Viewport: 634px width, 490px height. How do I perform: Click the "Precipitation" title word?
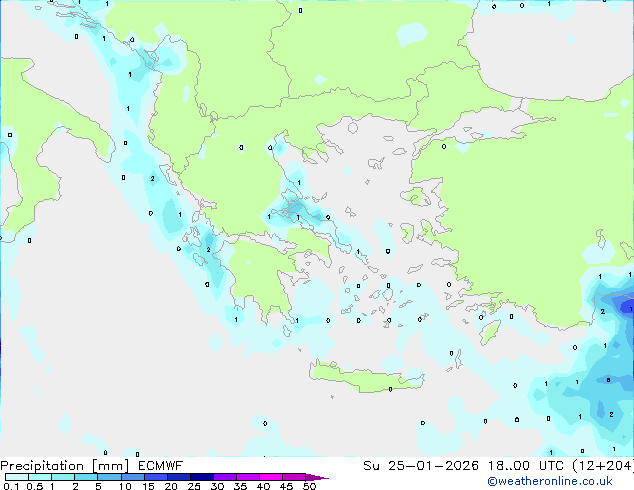coord(42,466)
